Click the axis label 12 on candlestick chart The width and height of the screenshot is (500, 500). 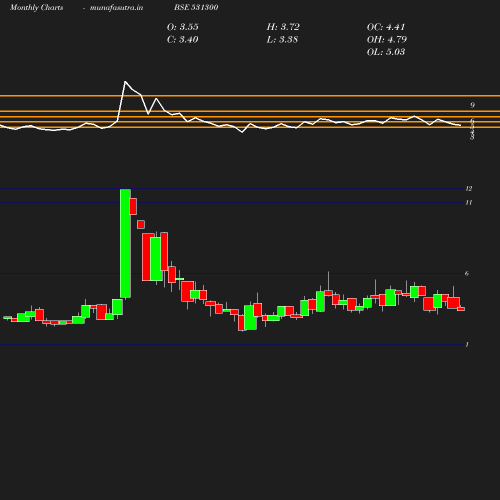(469, 189)
